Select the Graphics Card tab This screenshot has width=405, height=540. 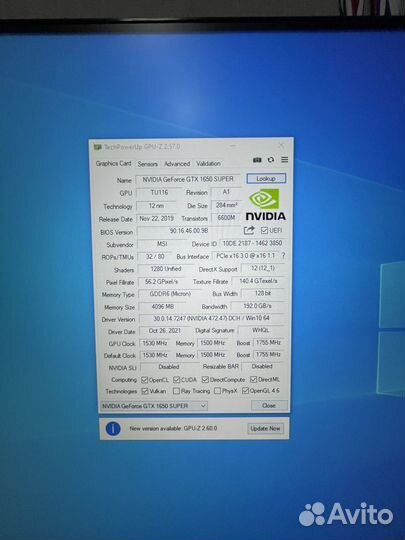click(x=113, y=163)
